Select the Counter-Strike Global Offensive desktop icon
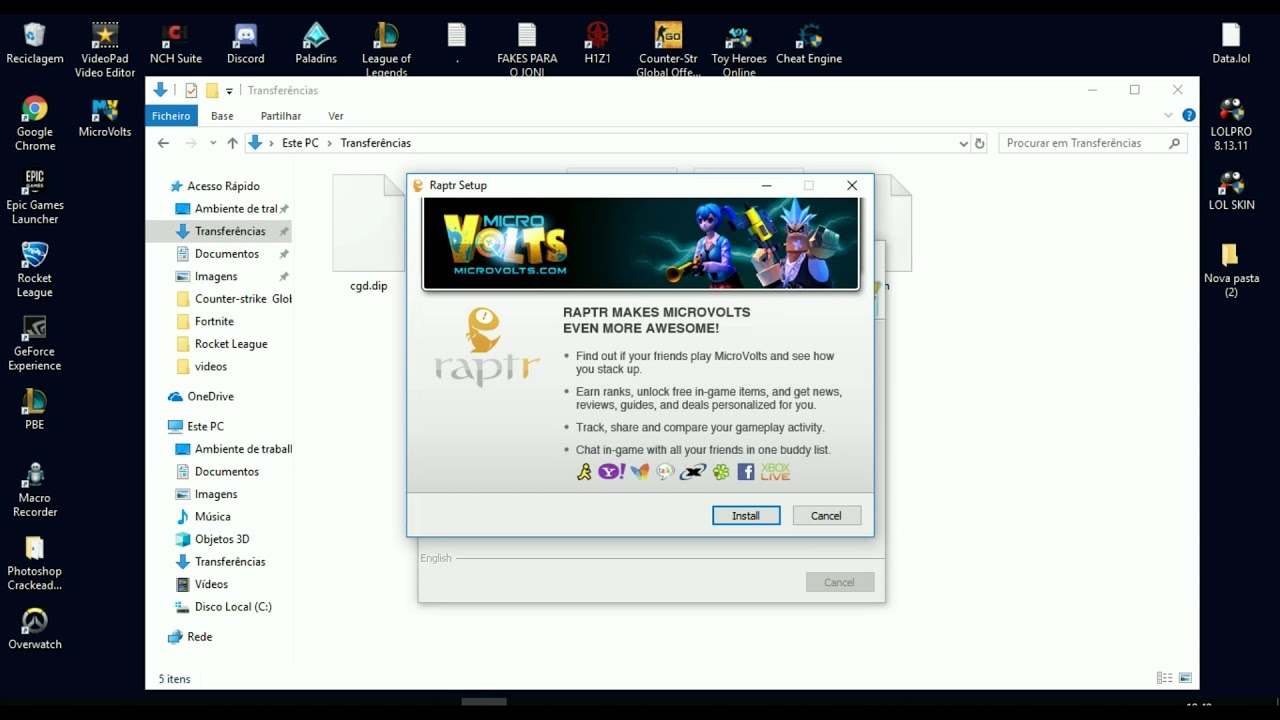The image size is (1280, 720). click(x=668, y=50)
